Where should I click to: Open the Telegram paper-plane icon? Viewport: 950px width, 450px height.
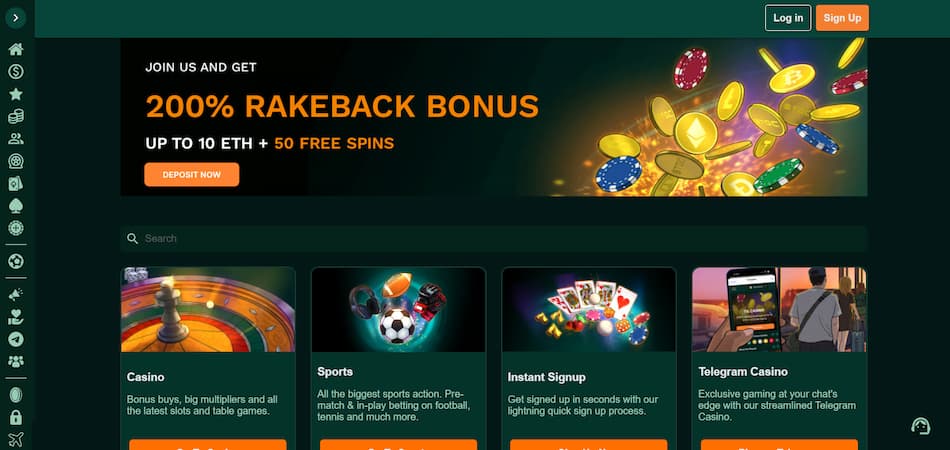[x=16, y=339]
